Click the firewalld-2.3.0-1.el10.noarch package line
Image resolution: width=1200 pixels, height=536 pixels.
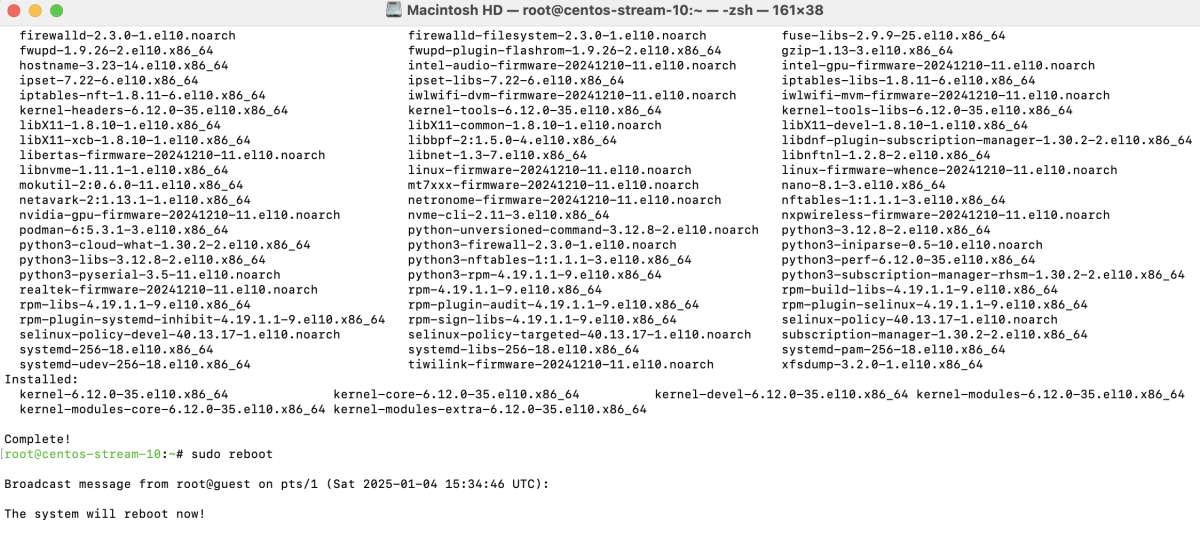pos(128,35)
